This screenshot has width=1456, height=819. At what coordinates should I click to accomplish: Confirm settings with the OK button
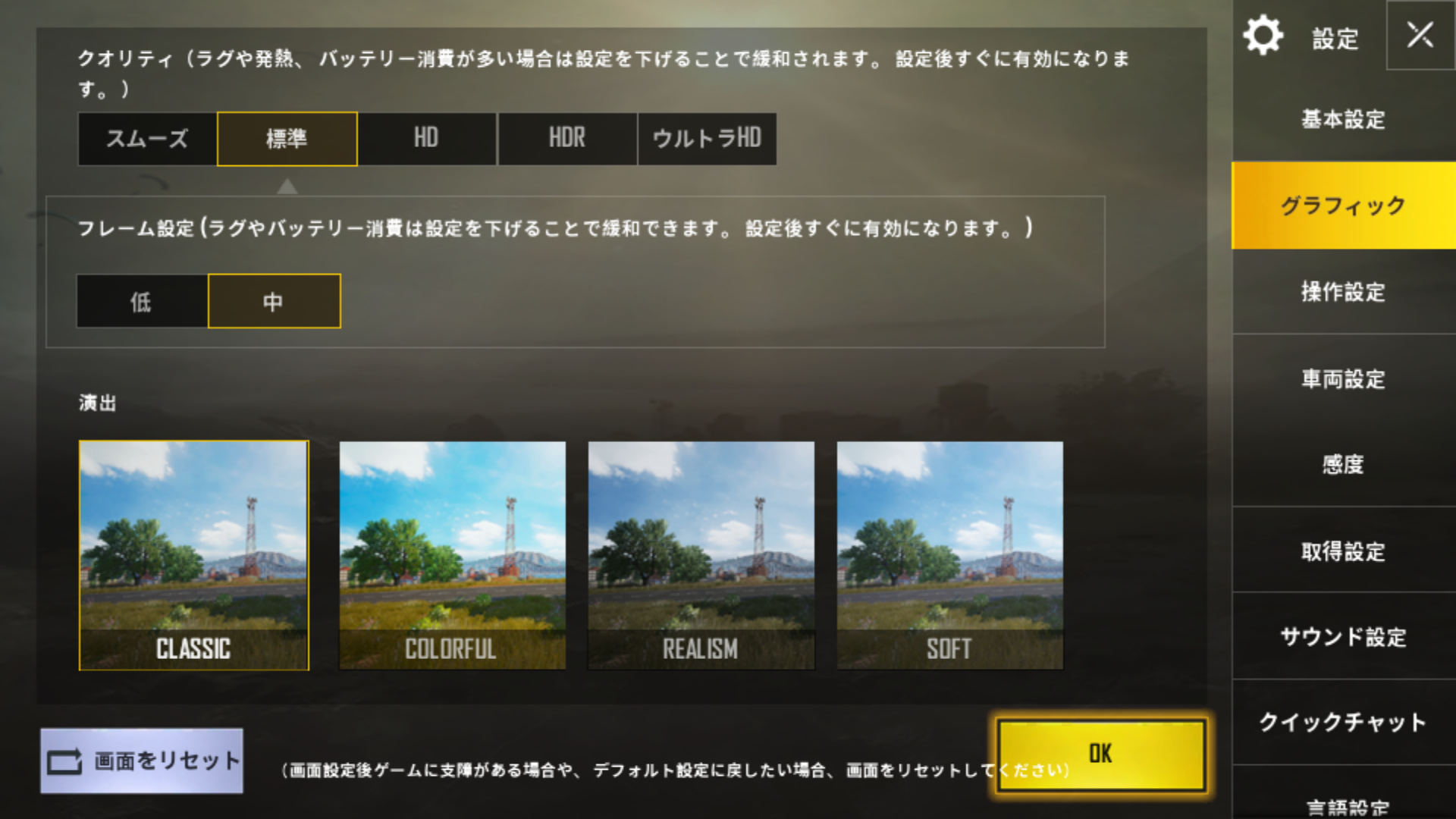(x=1100, y=755)
